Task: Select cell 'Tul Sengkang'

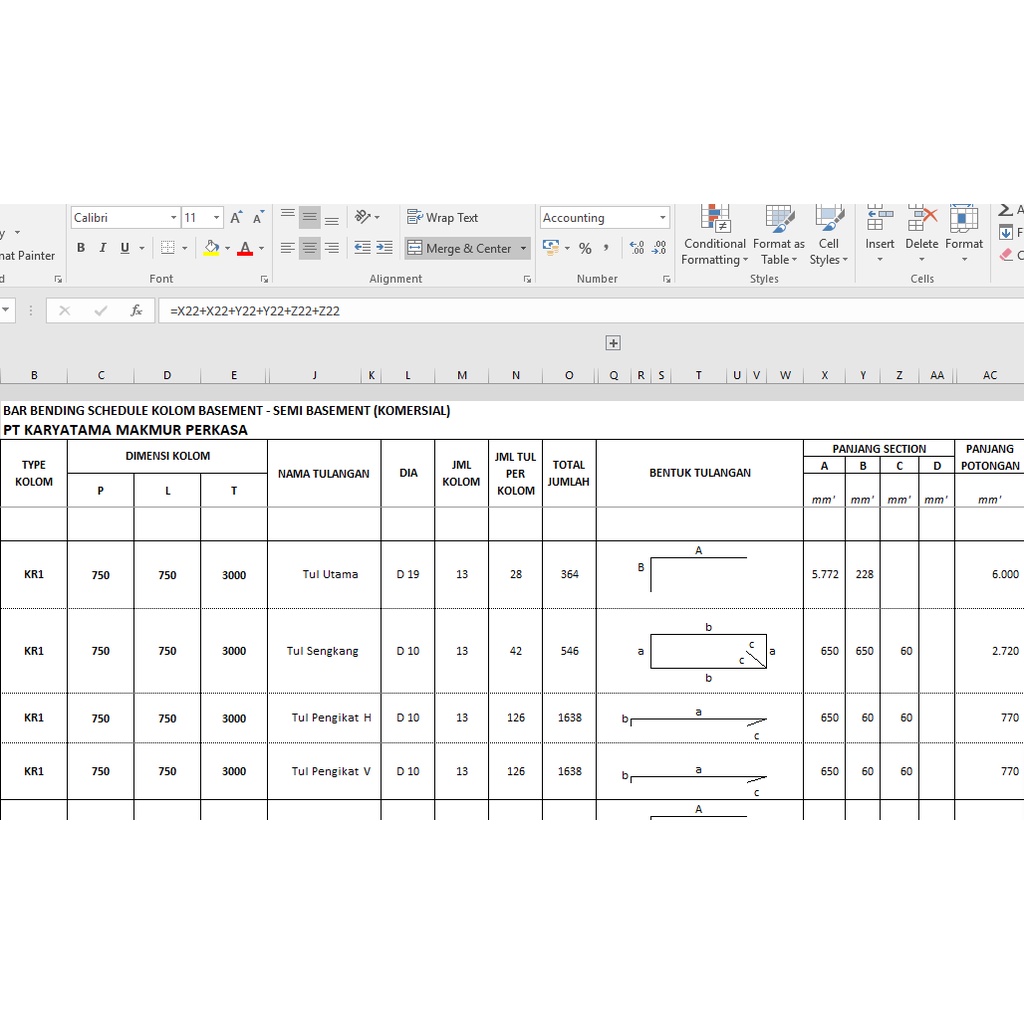Action: coord(323,651)
